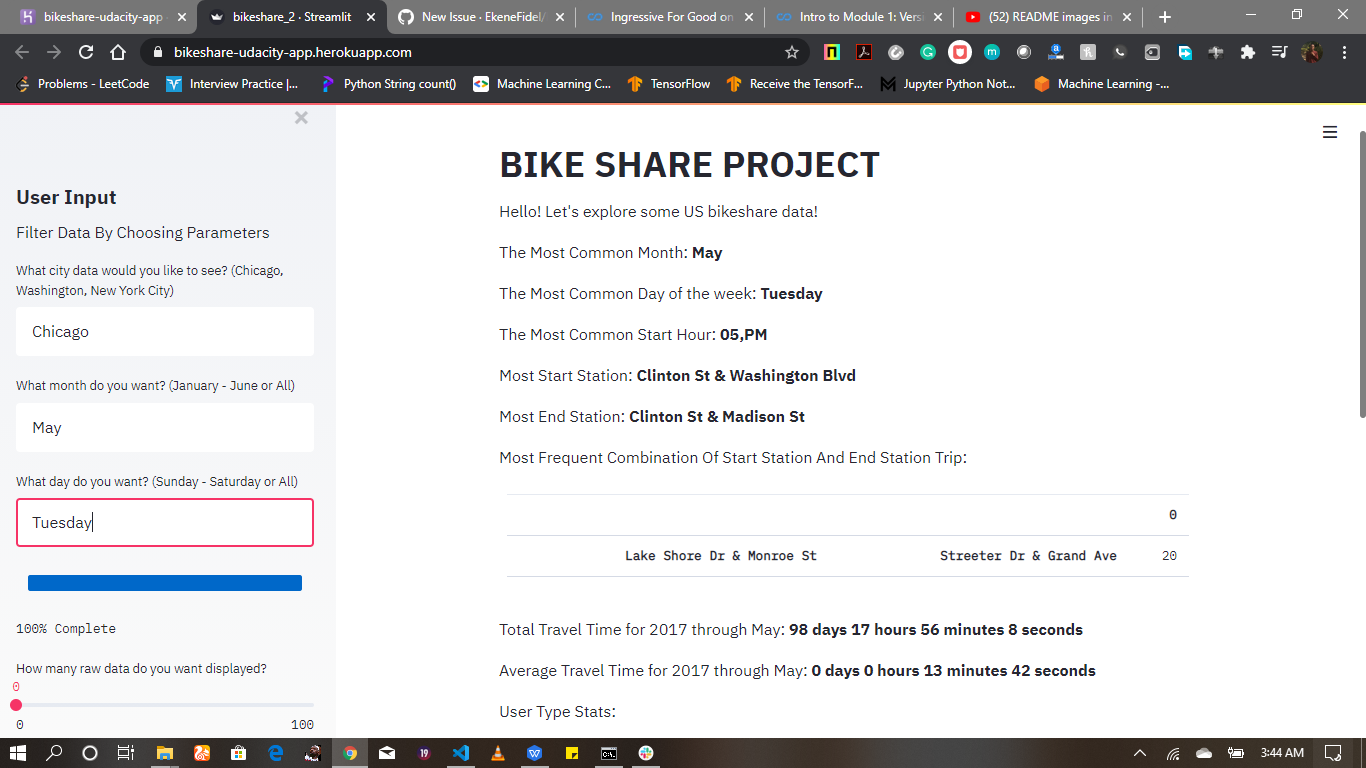1366x768 pixels.
Task: Open Slack from the taskbar
Action: pos(646,753)
